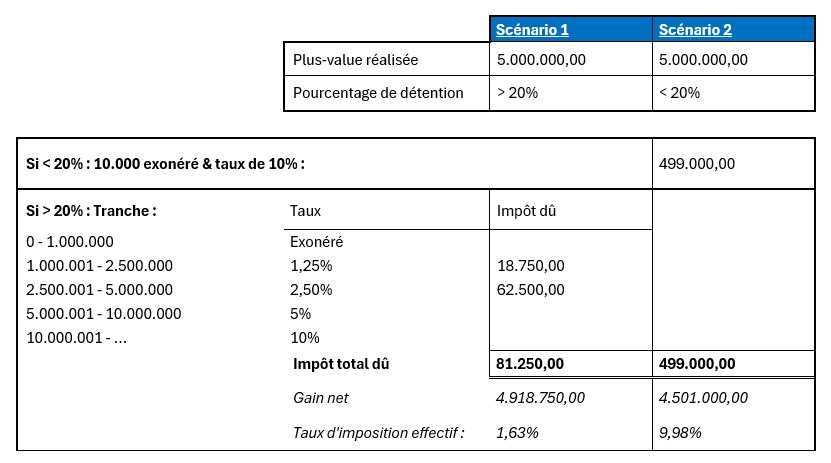Image resolution: width=831 pixels, height=463 pixels.
Task: Click the Impôt total dû label
Action: click(x=340, y=364)
